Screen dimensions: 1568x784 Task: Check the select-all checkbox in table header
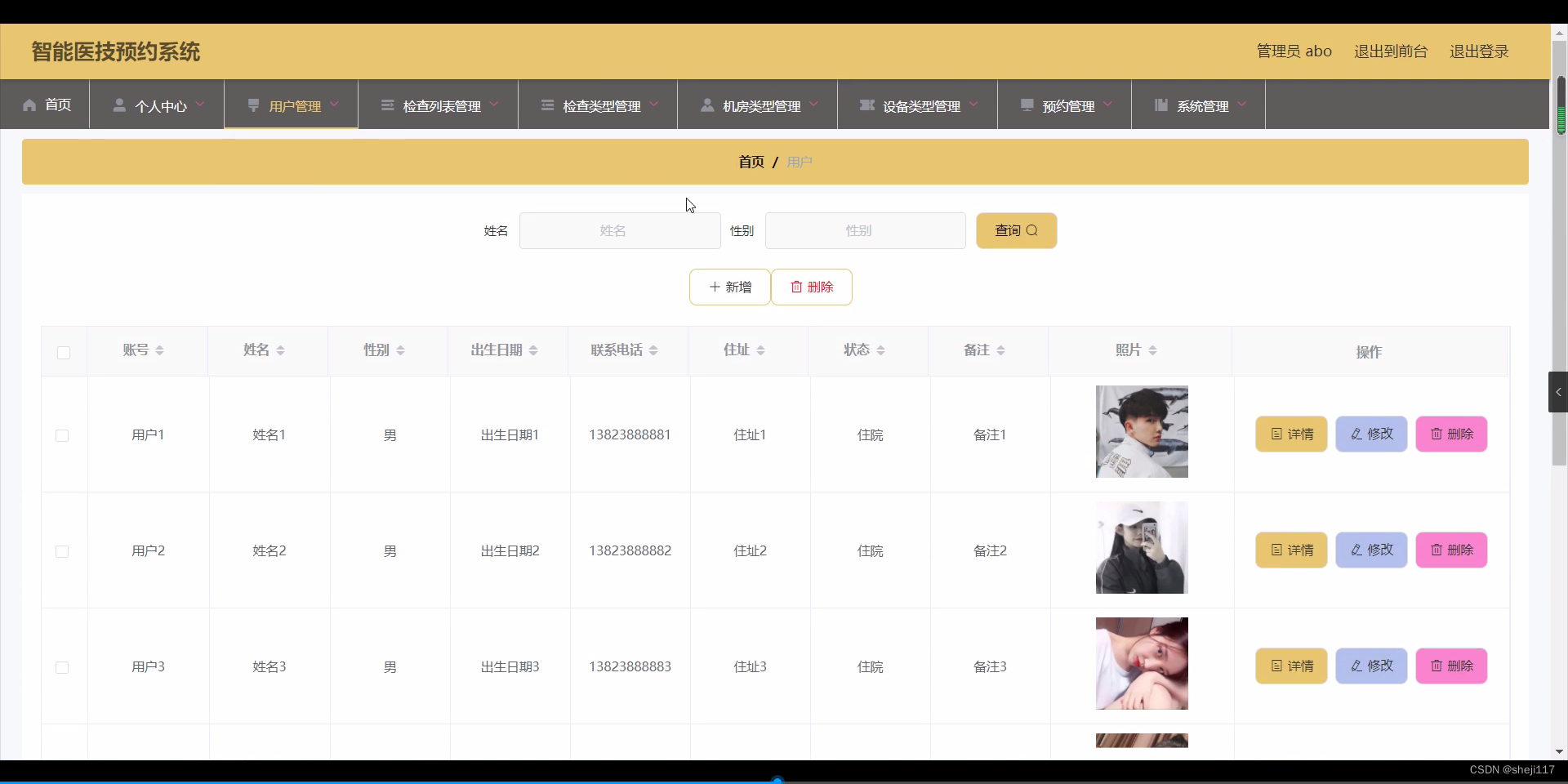tap(62, 353)
